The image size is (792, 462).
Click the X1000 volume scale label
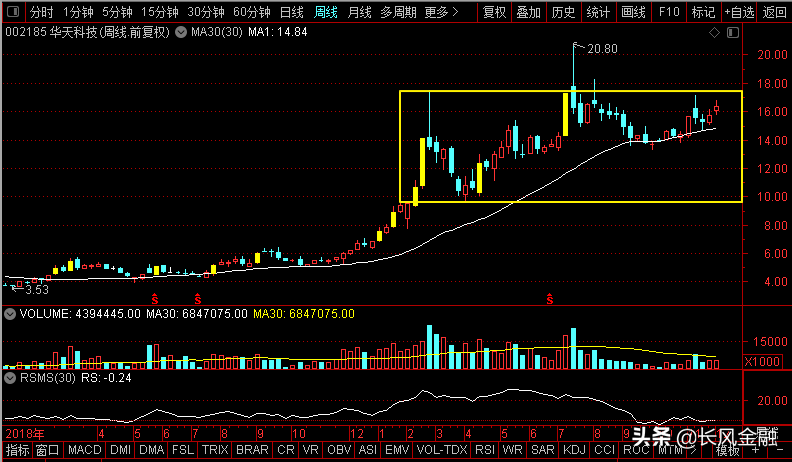click(762, 362)
